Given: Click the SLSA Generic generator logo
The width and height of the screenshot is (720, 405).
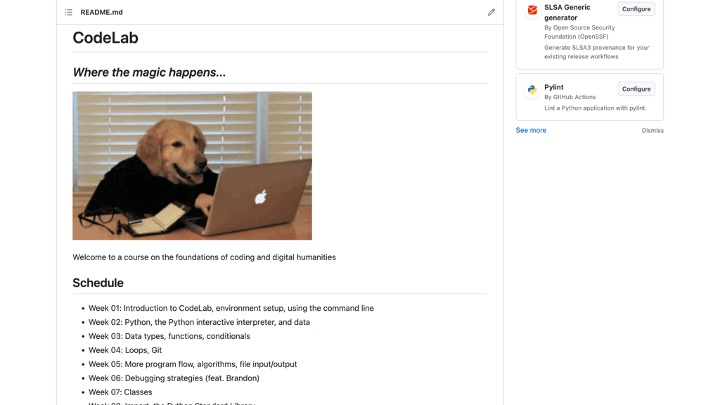Looking at the screenshot, I should pos(532,10).
